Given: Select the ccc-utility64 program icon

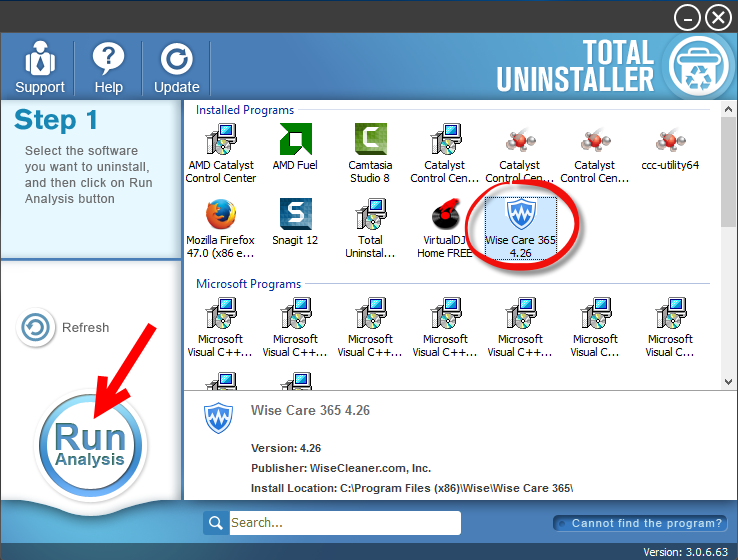Looking at the screenshot, I should (x=670, y=140).
